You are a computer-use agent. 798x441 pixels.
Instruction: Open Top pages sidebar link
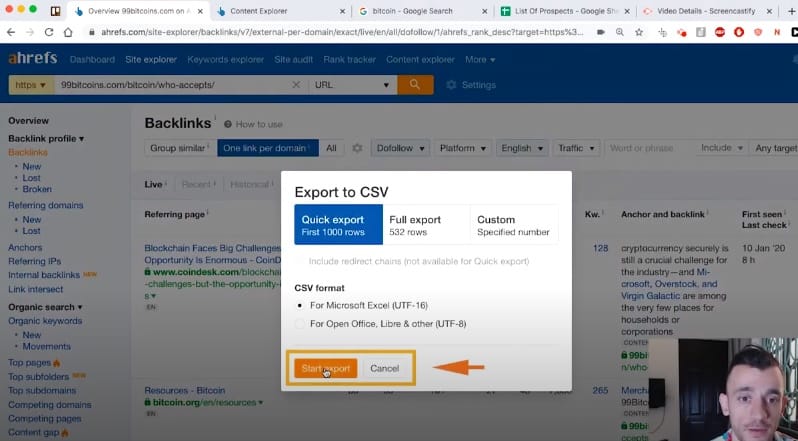[x=30, y=363]
